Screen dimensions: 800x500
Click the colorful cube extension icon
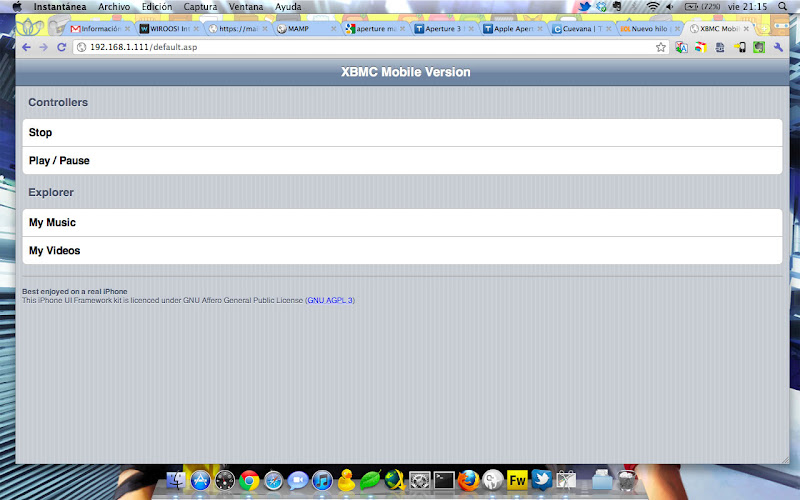[701, 47]
